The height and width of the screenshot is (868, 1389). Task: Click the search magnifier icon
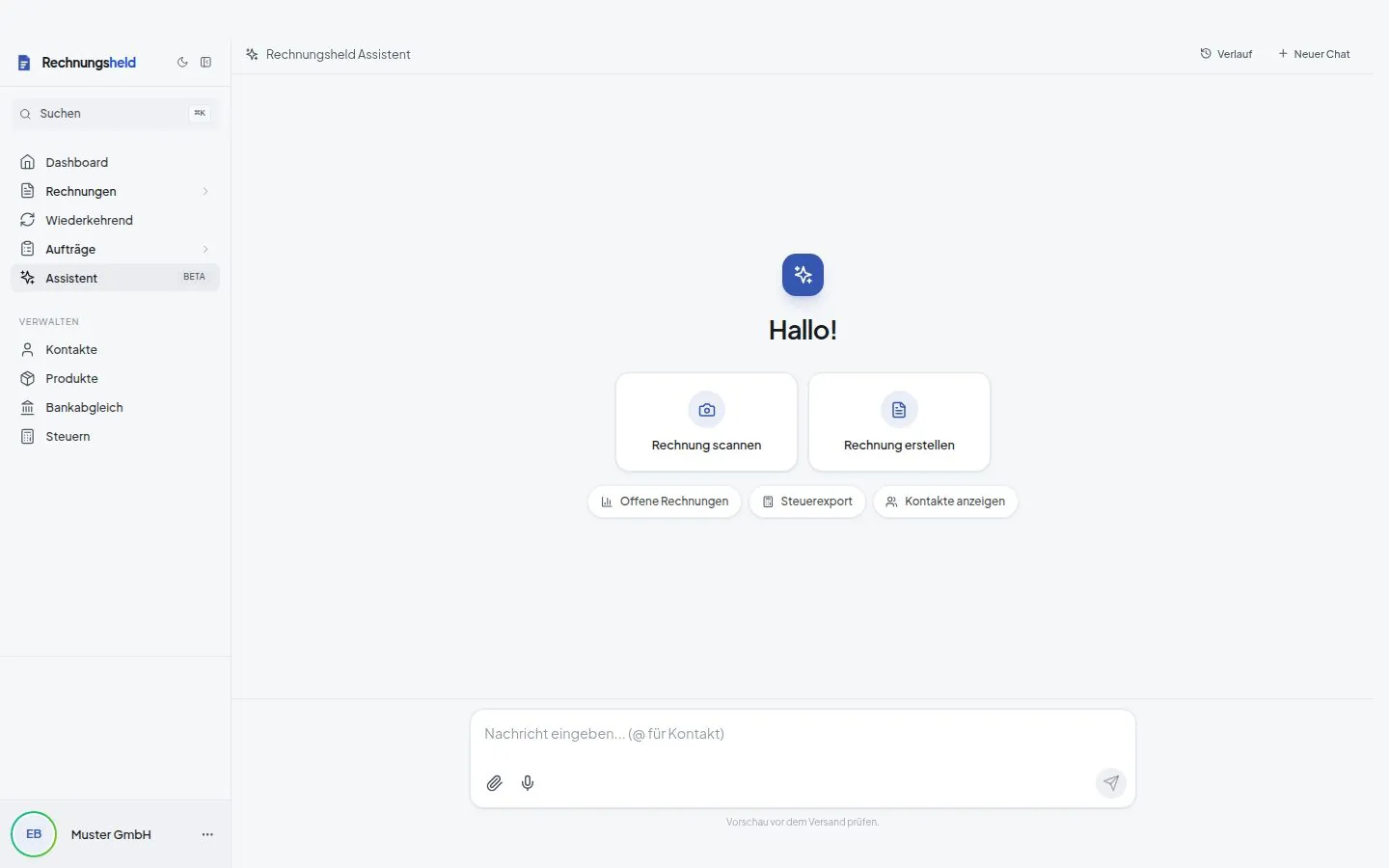[x=25, y=114]
